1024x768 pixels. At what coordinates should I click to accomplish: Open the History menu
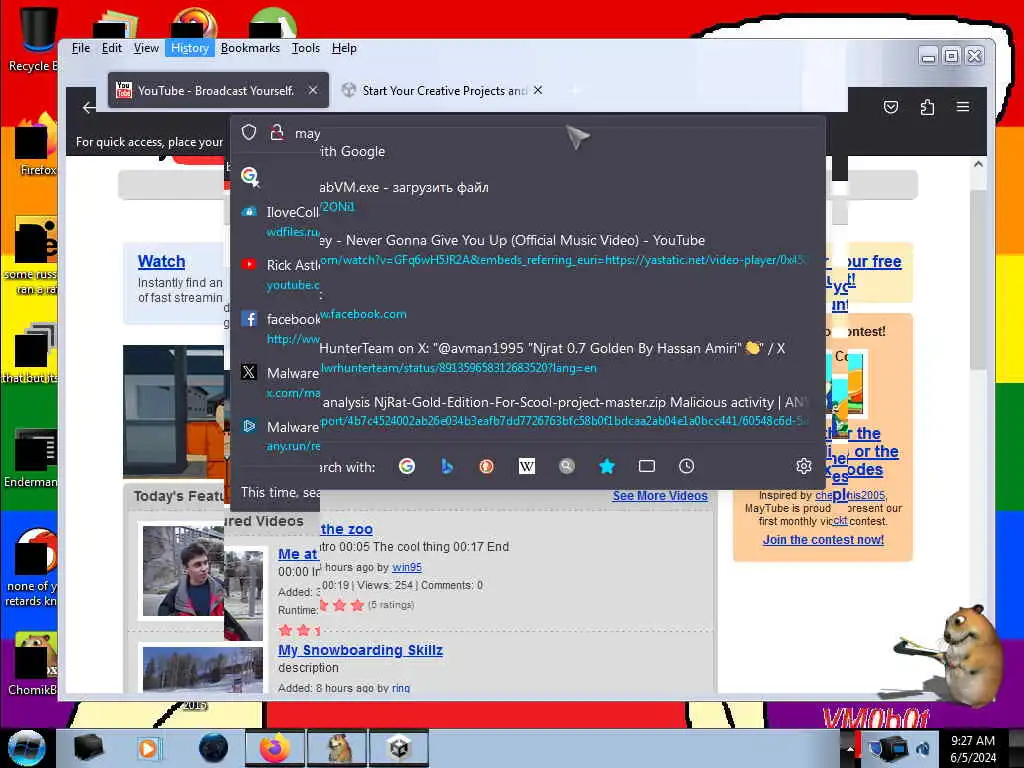click(189, 48)
